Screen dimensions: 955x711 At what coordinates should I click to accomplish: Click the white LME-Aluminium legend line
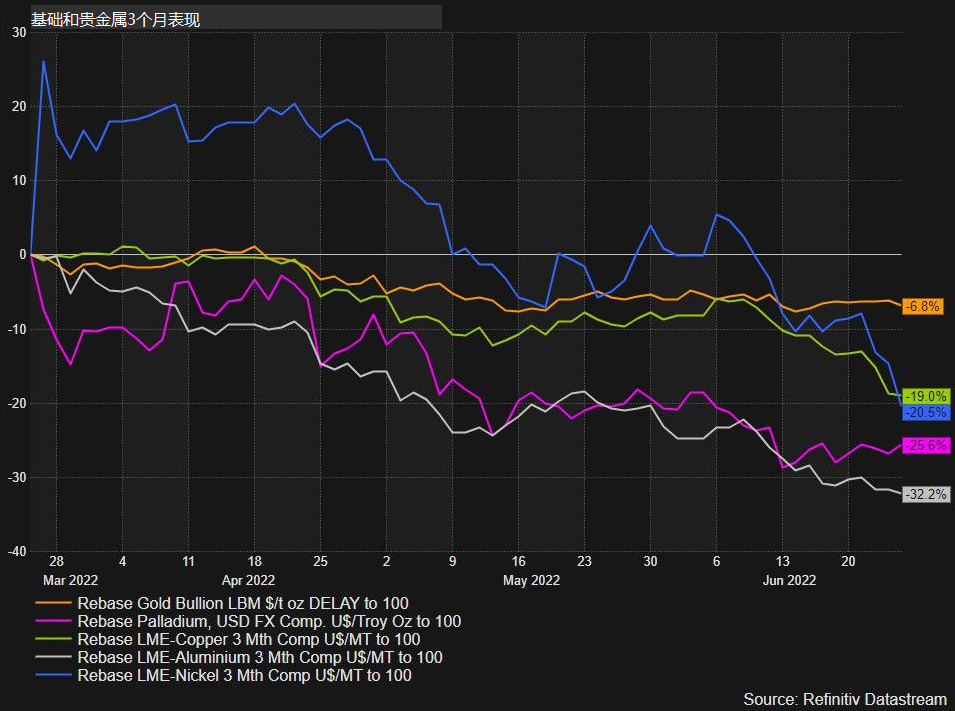pyautogui.click(x=54, y=657)
